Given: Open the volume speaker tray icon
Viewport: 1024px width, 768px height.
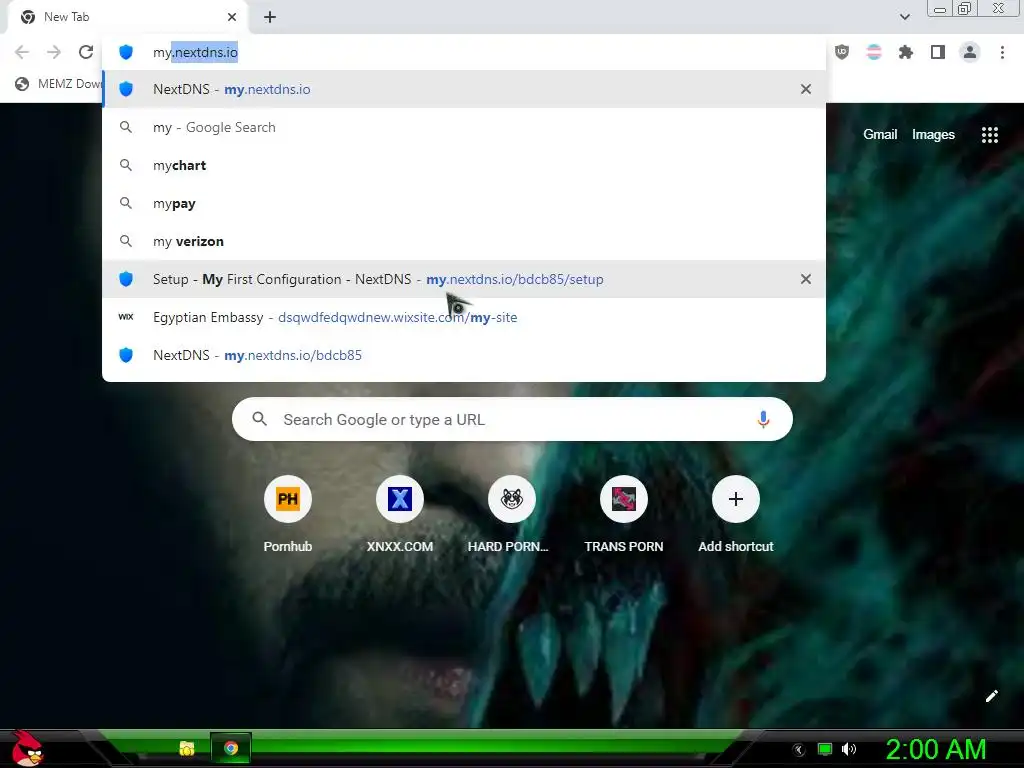Looking at the screenshot, I should pos(849,749).
